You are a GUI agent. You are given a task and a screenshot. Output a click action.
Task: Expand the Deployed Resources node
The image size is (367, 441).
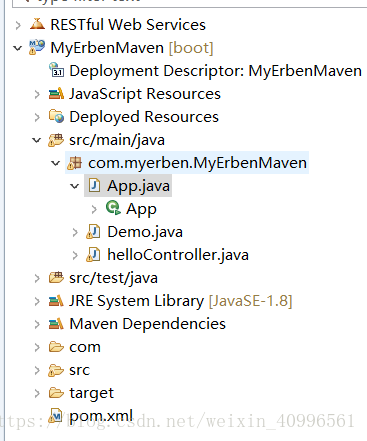tap(37, 117)
